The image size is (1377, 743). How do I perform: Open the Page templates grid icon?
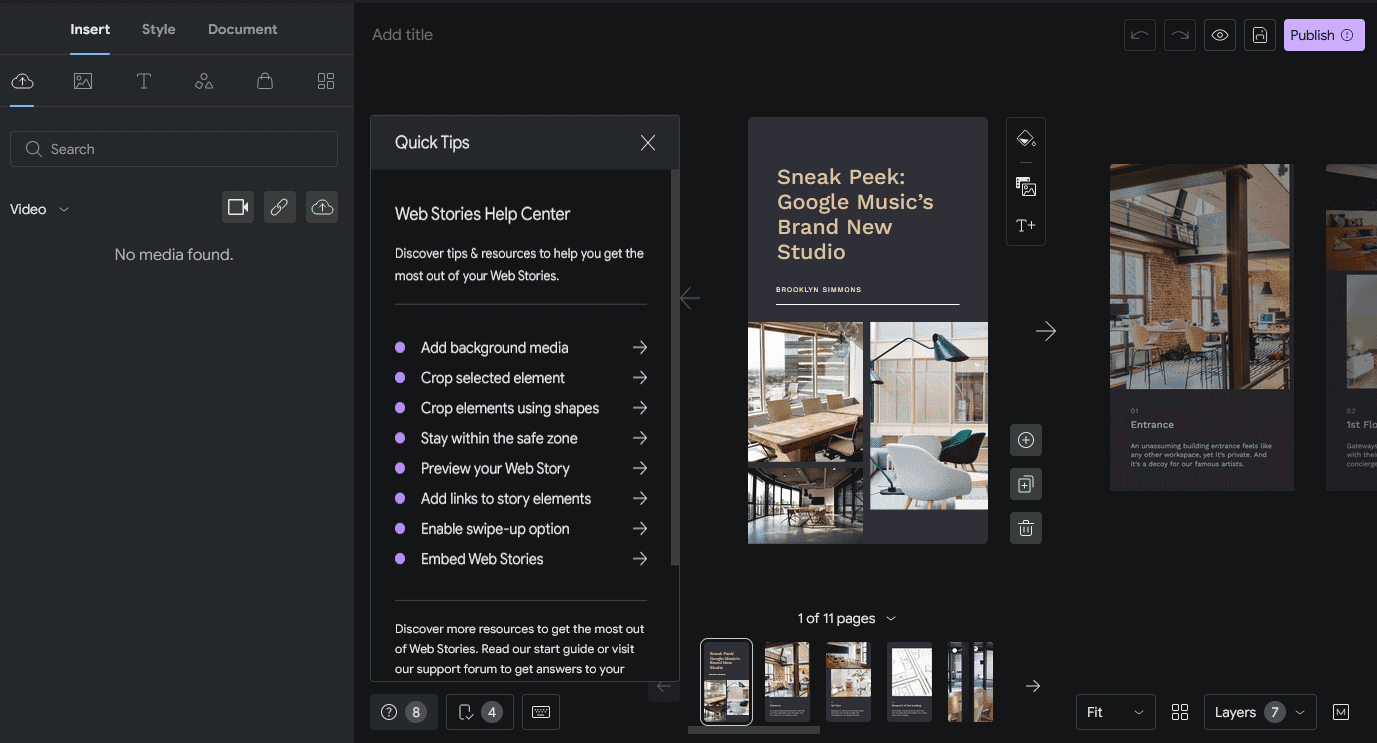tap(326, 81)
